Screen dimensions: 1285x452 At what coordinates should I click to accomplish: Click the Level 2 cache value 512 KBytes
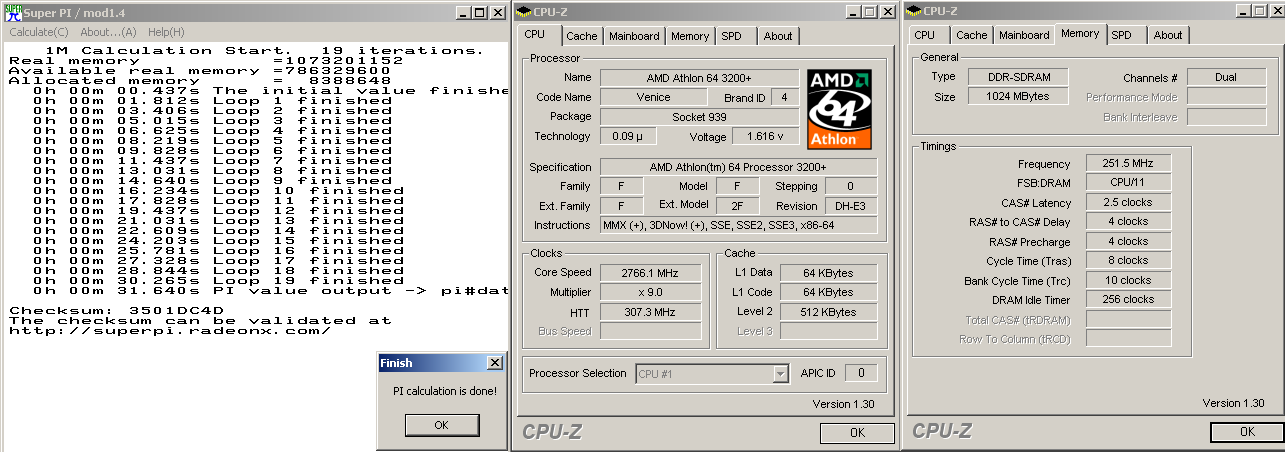(828, 312)
